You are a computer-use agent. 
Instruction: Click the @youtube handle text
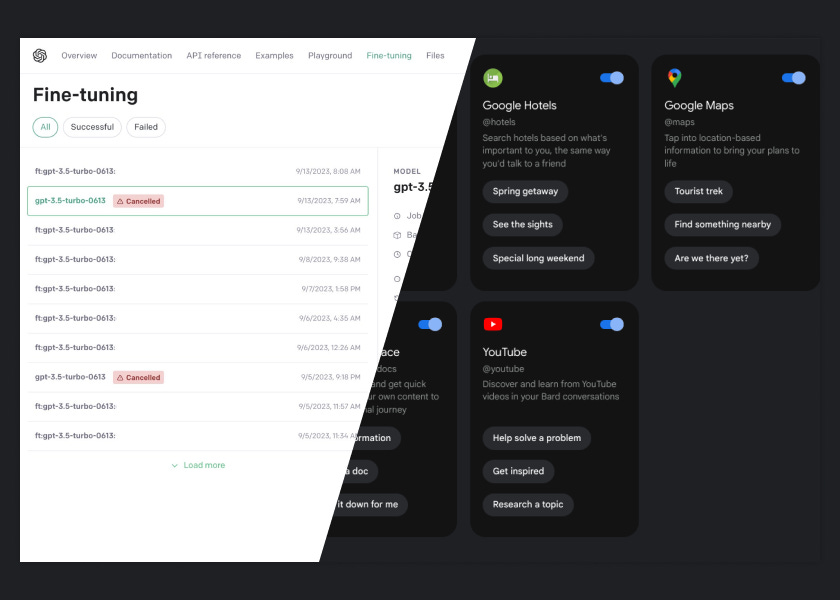(503, 369)
